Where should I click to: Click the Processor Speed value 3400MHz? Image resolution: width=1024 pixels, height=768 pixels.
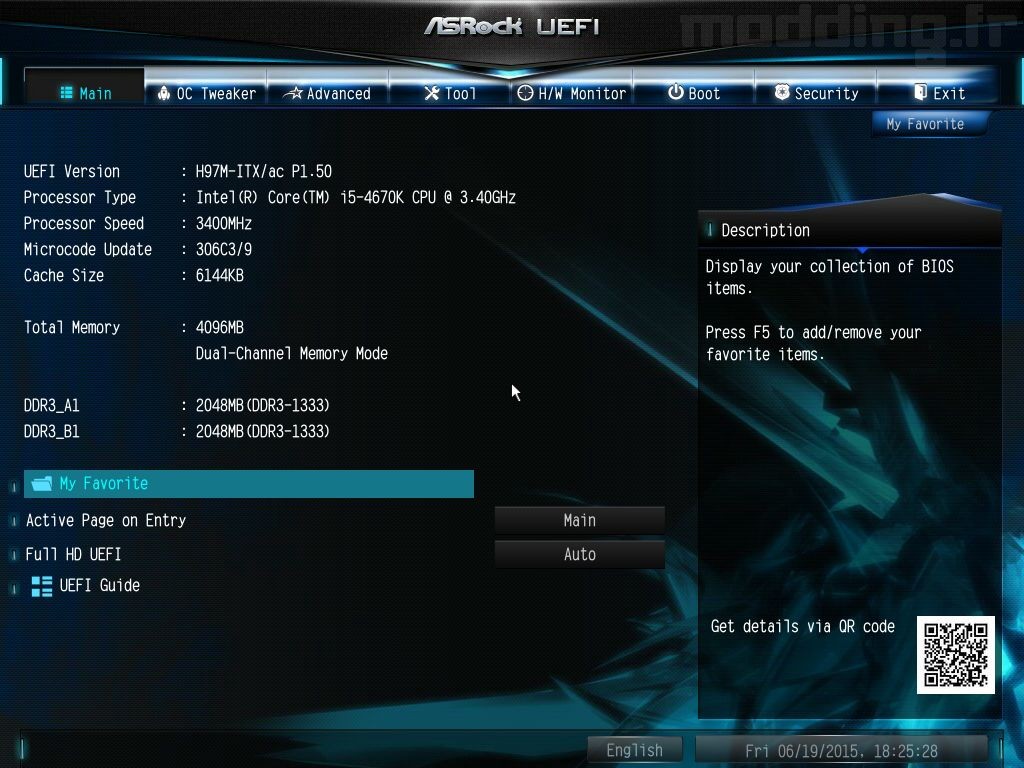[x=224, y=223]
